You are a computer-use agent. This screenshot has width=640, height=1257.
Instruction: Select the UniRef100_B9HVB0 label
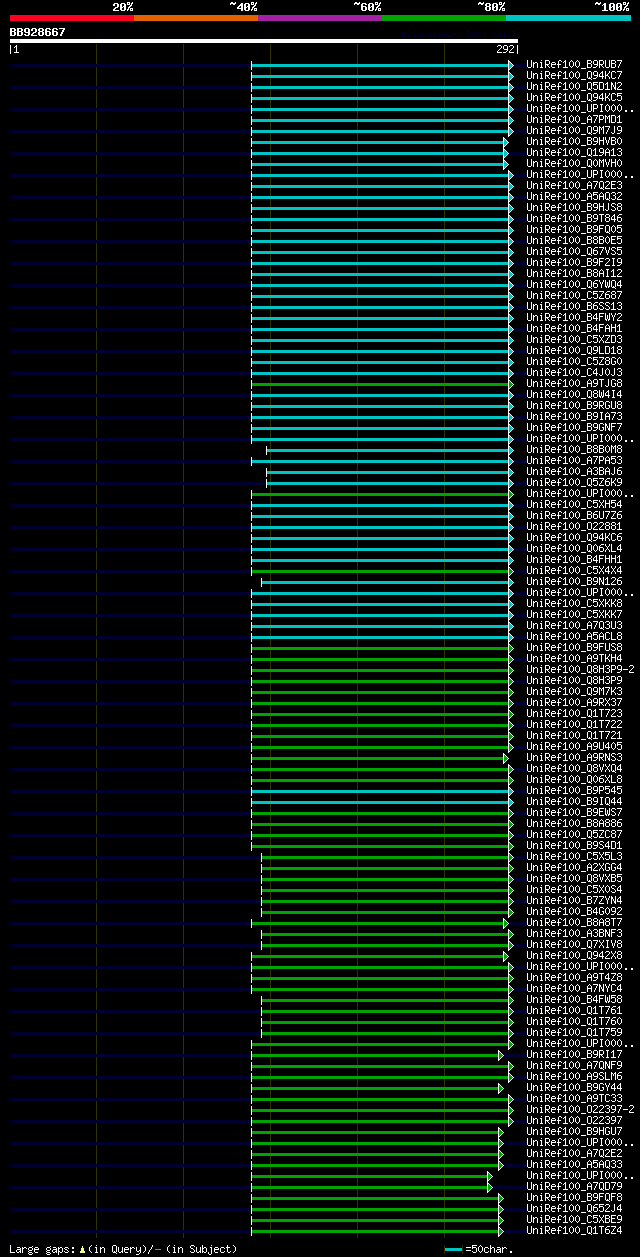(574, 141)
